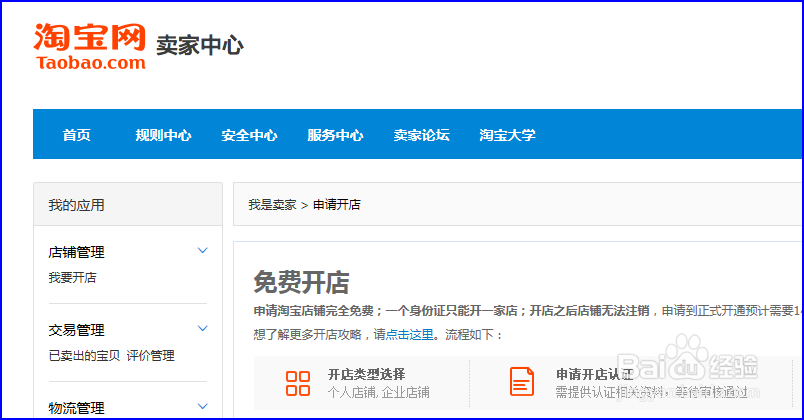The height and width of the screenshot is (420, 804).
Task: Click the 我的应用 sidebar header
Action: coord(76,205)
